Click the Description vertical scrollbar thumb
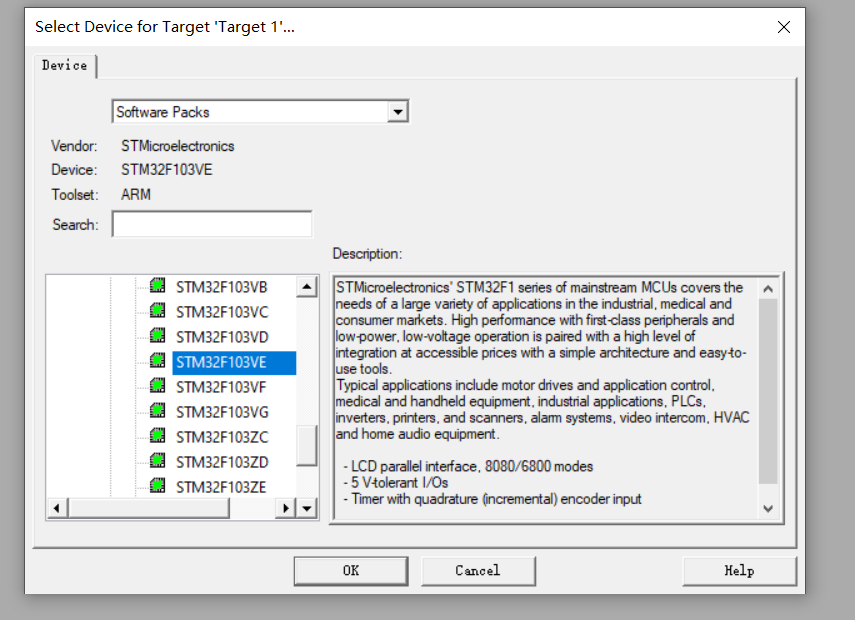The width and height of the screenshot is (855, 620). pos(768,390)
